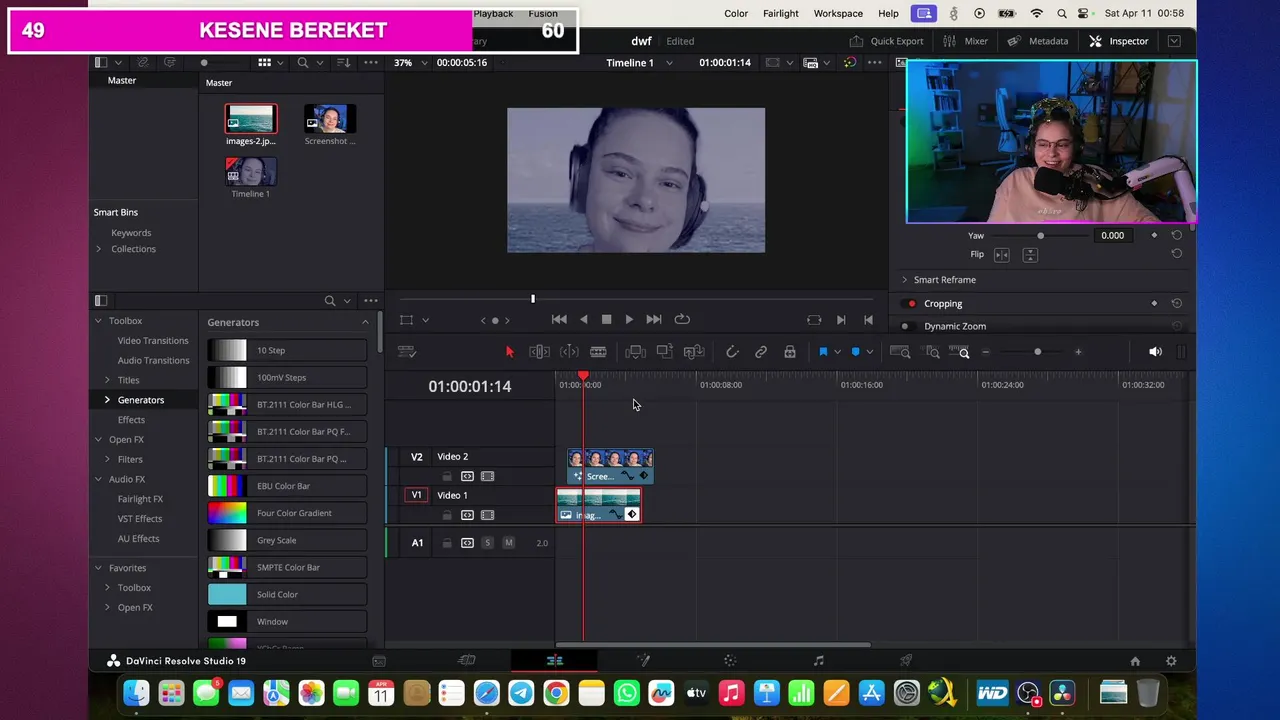
Task: Click the Replace Clip toolbar icon
Action: 694,352
